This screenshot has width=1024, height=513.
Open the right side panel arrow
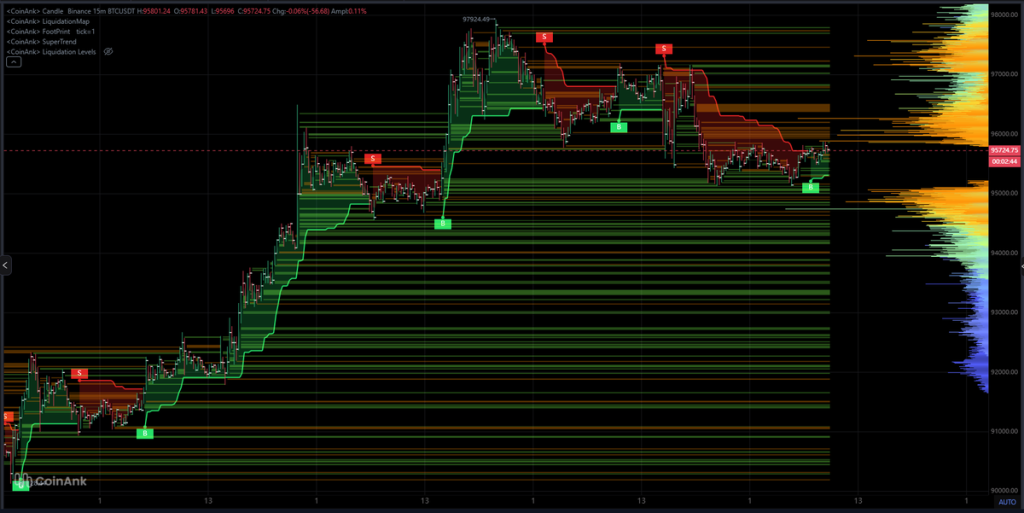coord(1020,266)
